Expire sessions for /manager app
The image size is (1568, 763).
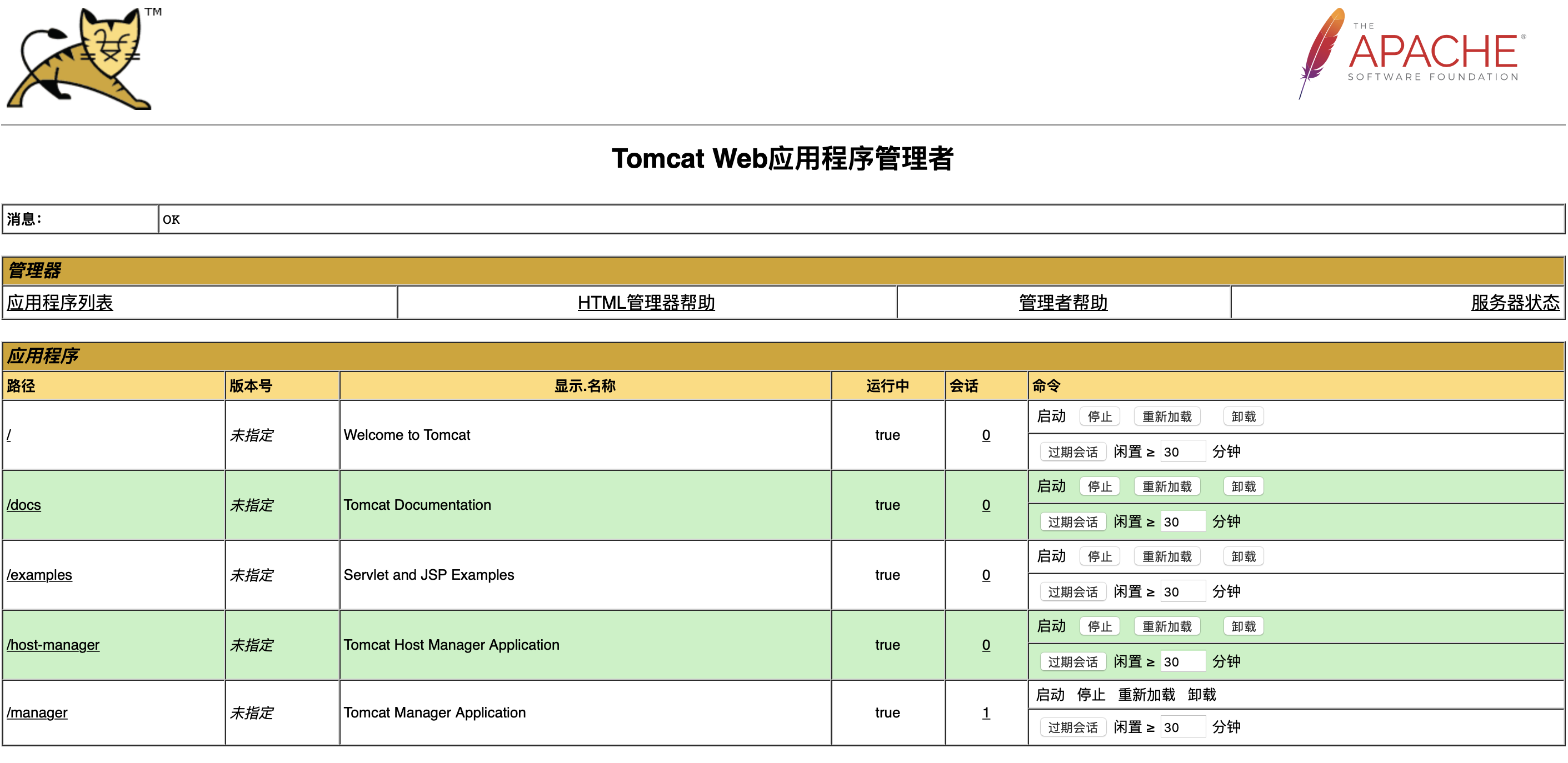(x=1072, y=727)
